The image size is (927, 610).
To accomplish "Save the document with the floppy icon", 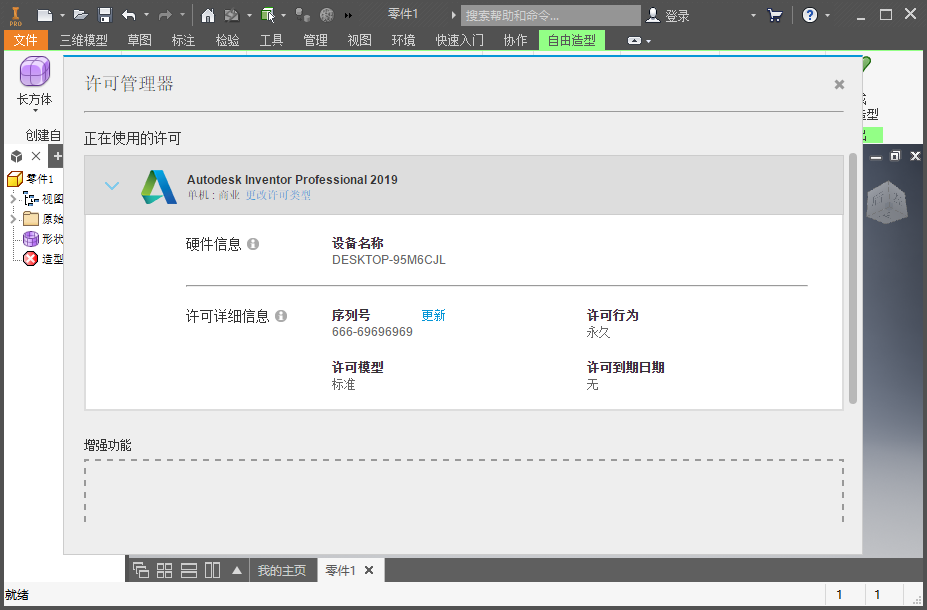I will pos(105,15).
